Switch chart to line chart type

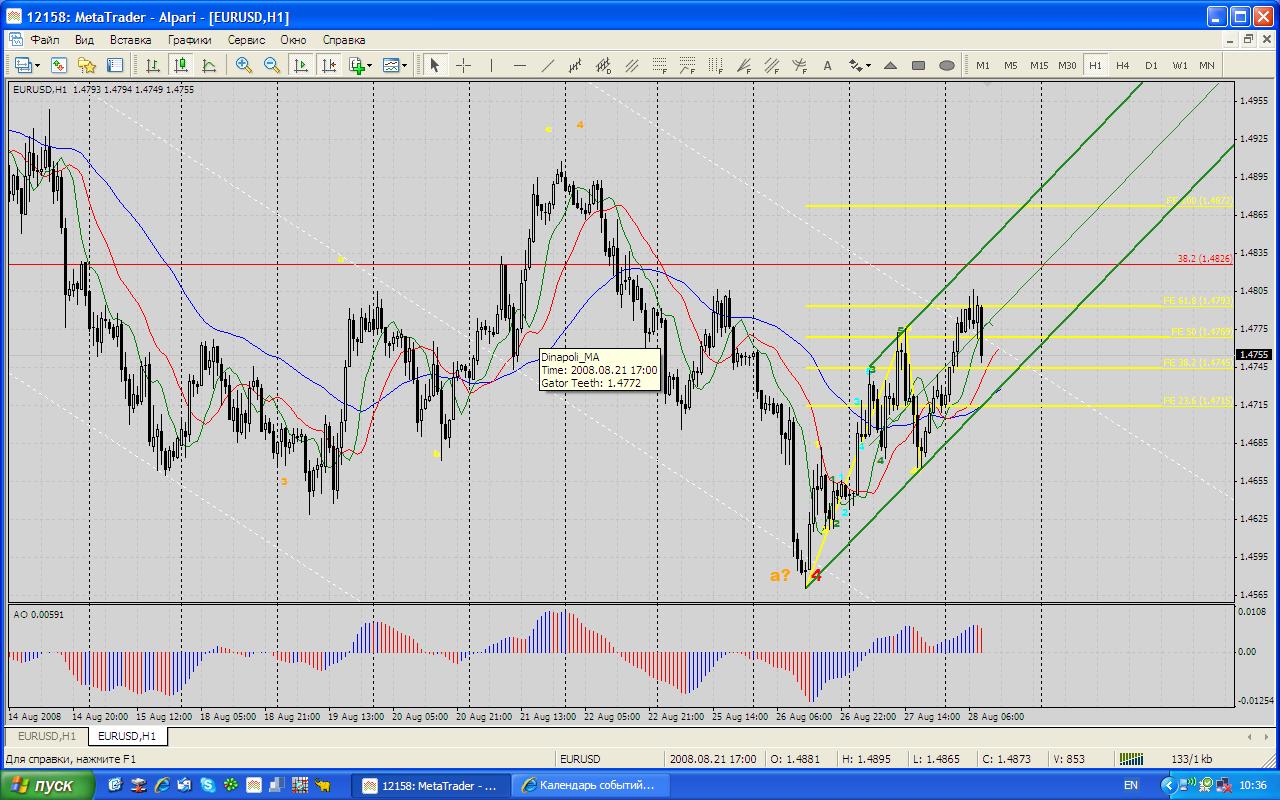(209, 65)
